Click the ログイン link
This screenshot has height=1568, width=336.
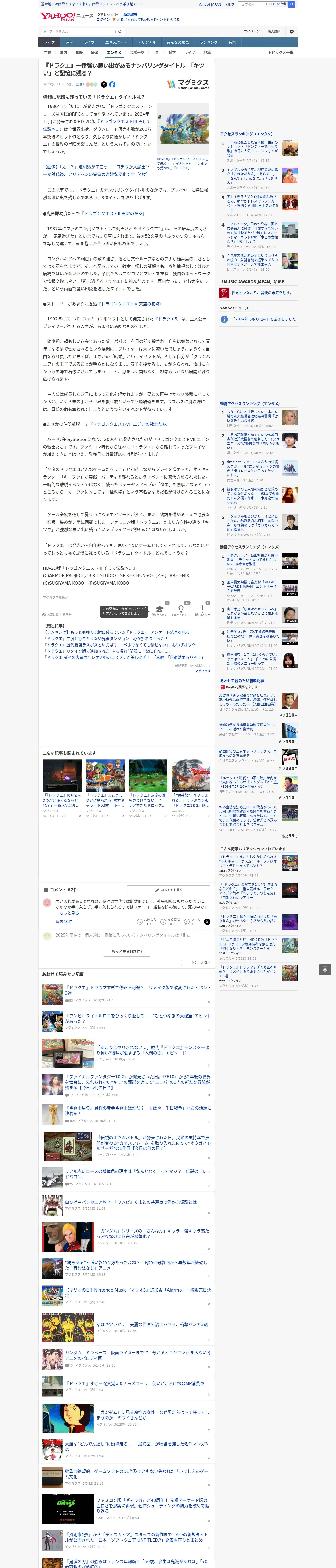point(103,20)
